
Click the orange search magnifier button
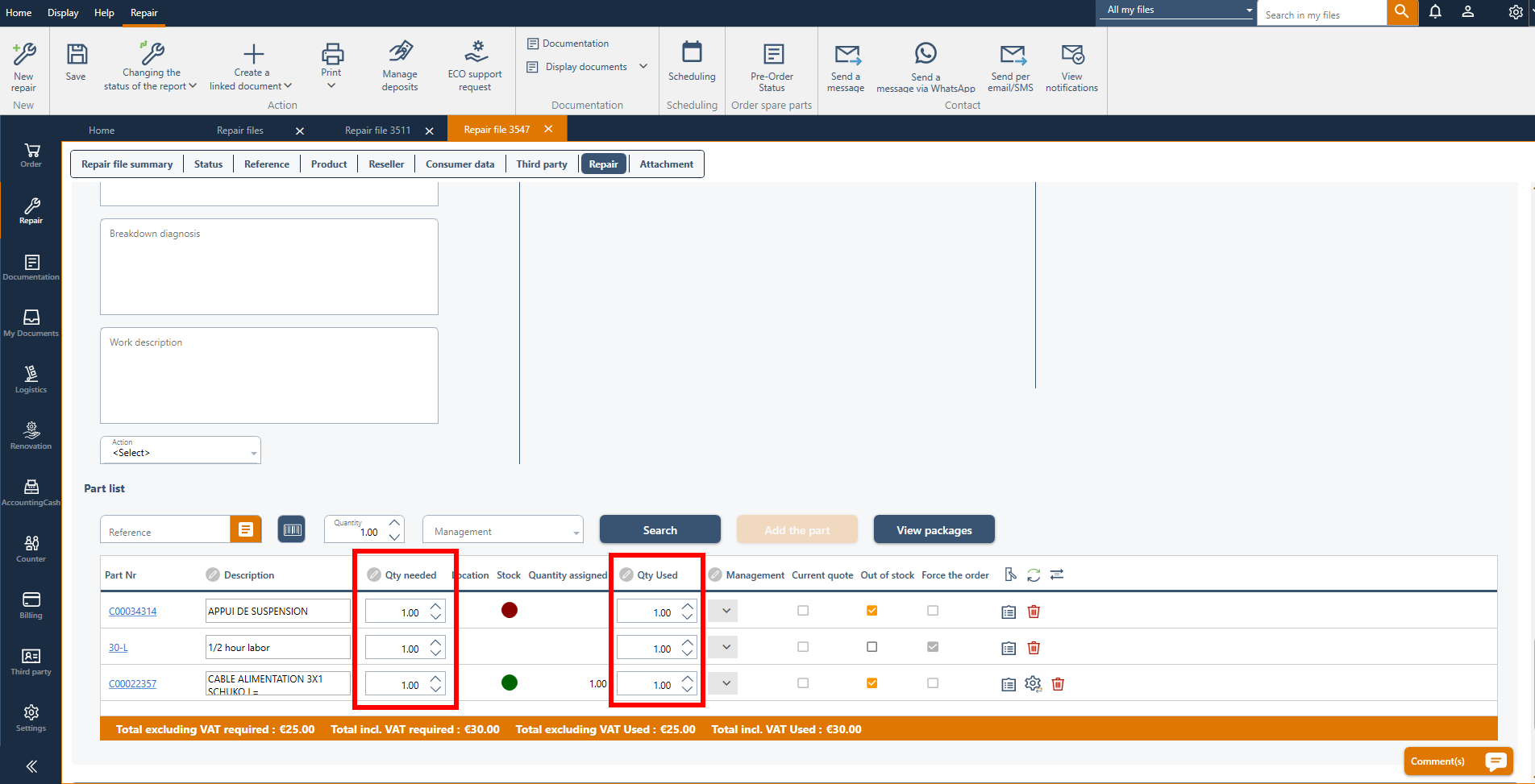[1402, 12]
